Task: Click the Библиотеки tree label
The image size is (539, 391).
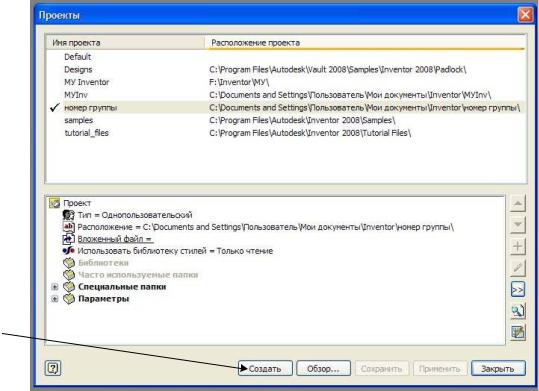Action: click(103, 263)
